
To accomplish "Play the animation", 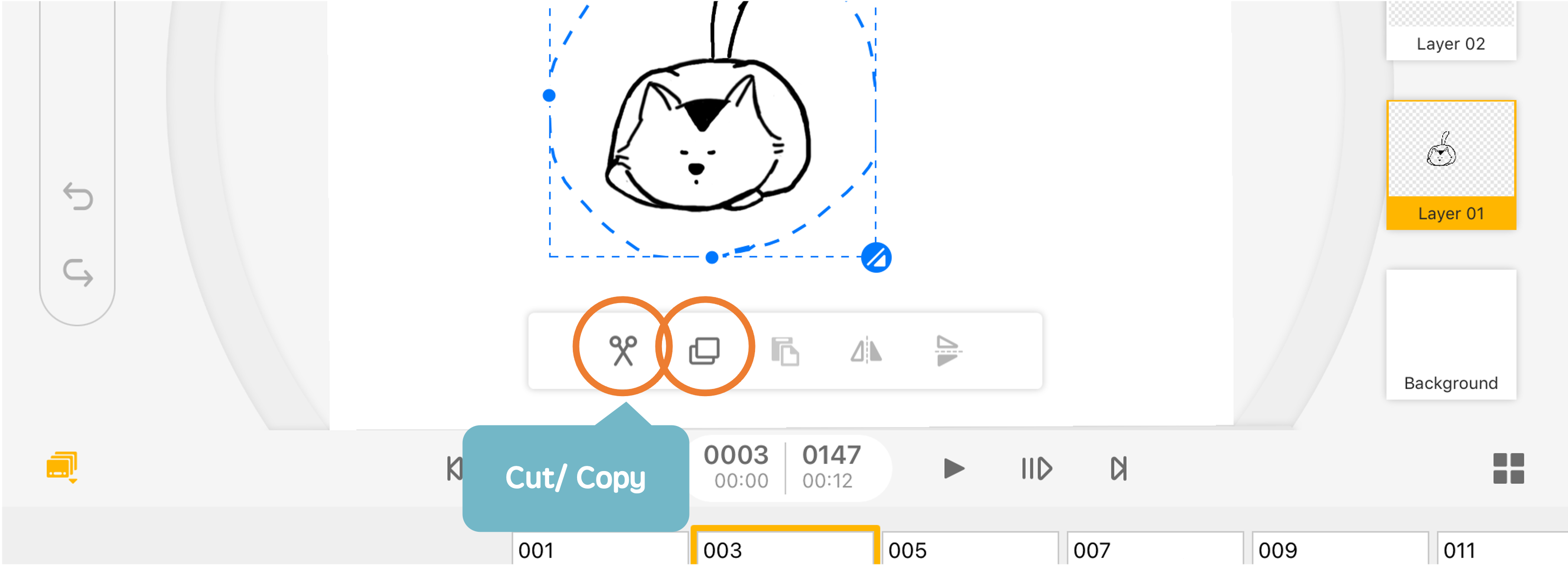I will 952,468.
